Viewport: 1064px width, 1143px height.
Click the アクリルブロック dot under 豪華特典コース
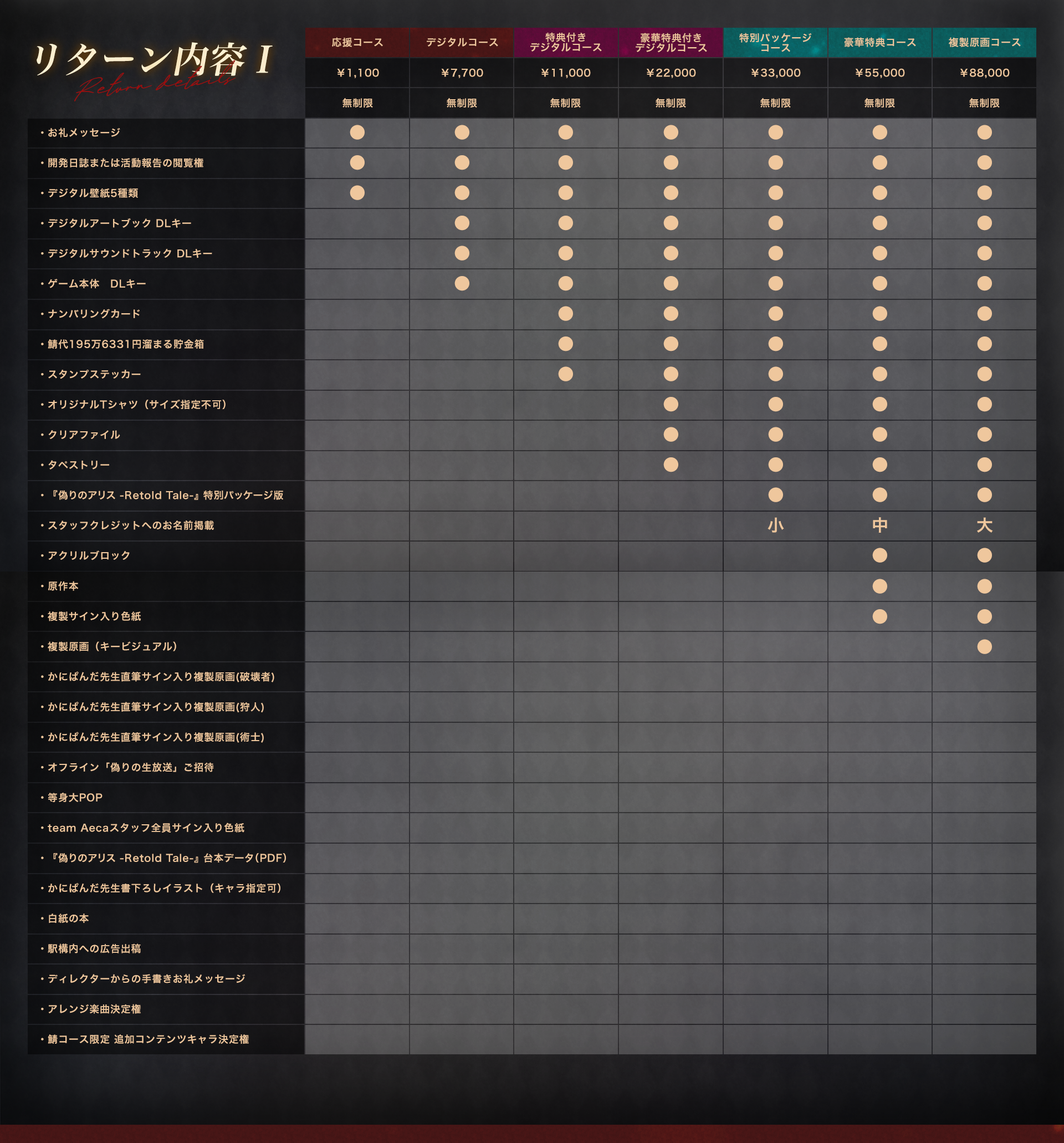(x=879, y=555)
